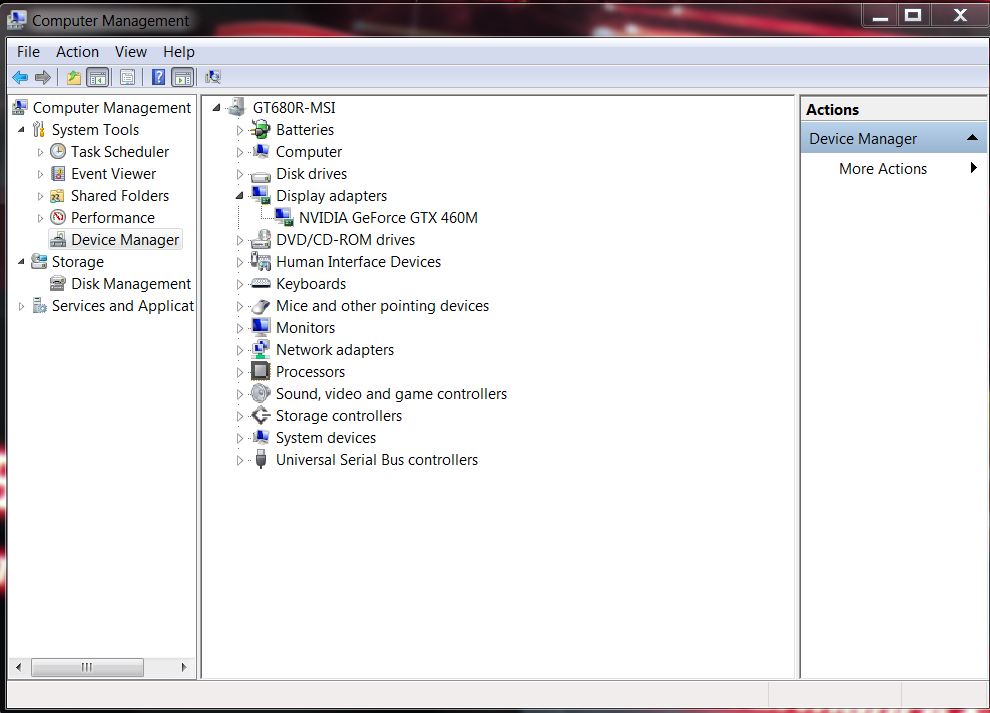Collapse the GT680R-MSI root node
Image resolution: width=990 pixels, height=713 pixels.
[x=217, y=107]
